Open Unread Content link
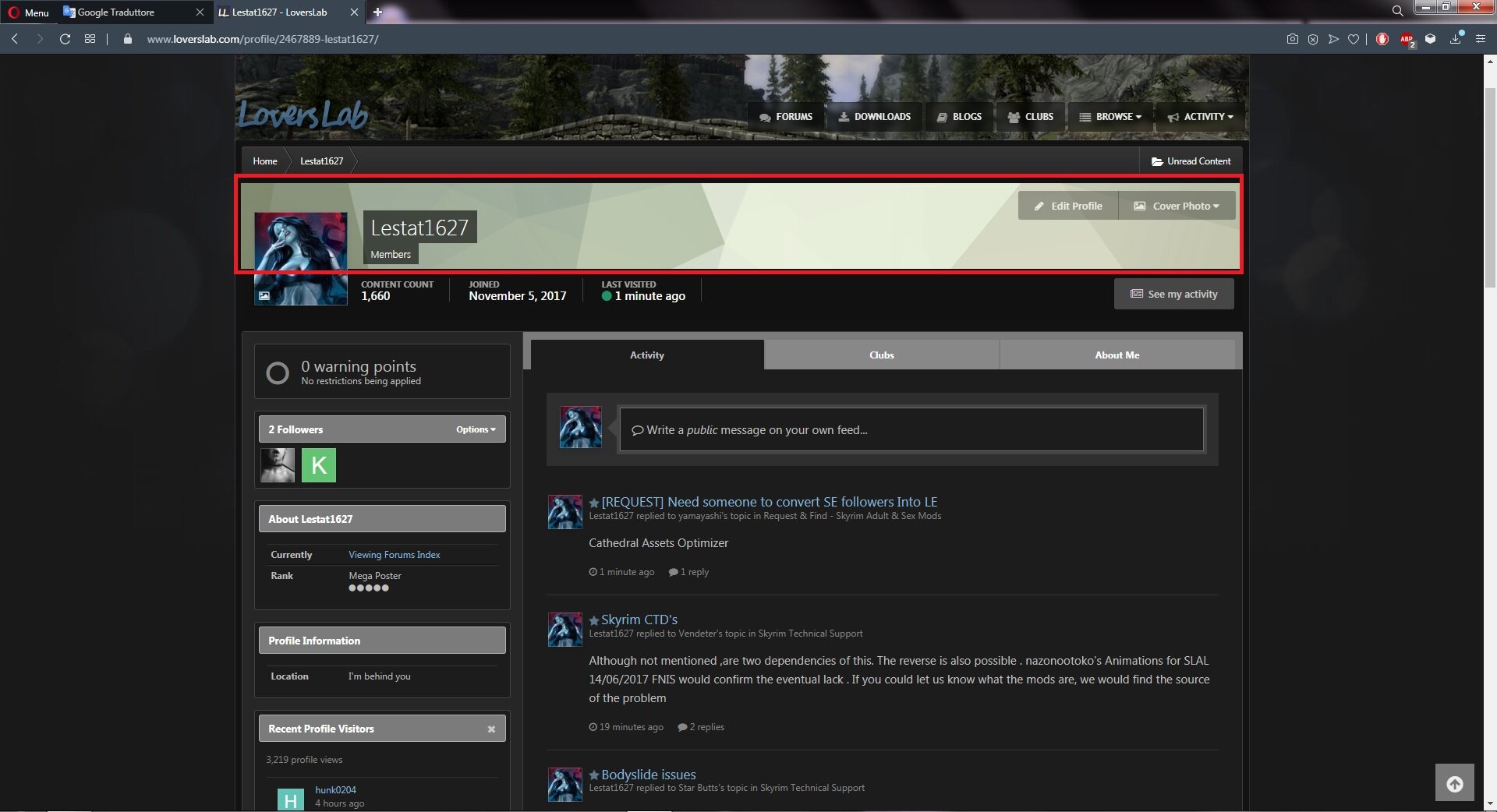The image size is (1497, 812). coord(1191,161)
